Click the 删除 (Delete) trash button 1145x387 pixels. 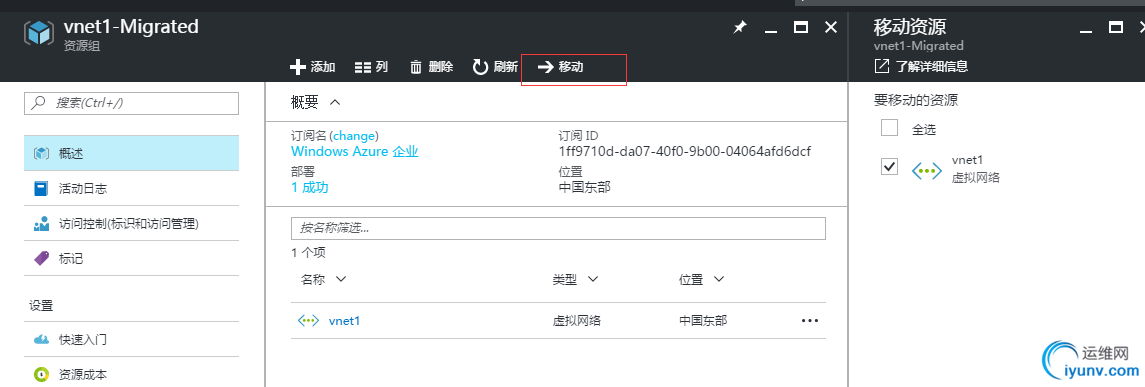pos(431,67)
